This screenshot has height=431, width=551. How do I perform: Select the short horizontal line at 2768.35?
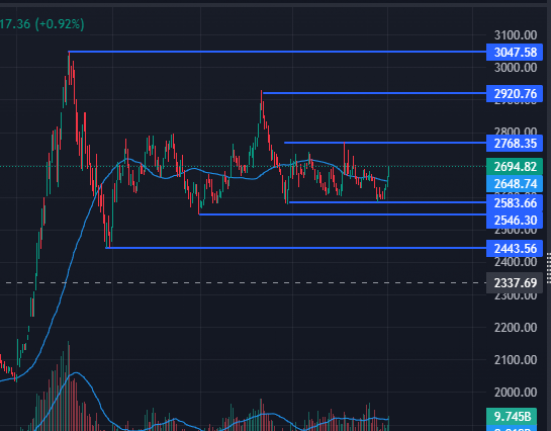click(385, 143)
